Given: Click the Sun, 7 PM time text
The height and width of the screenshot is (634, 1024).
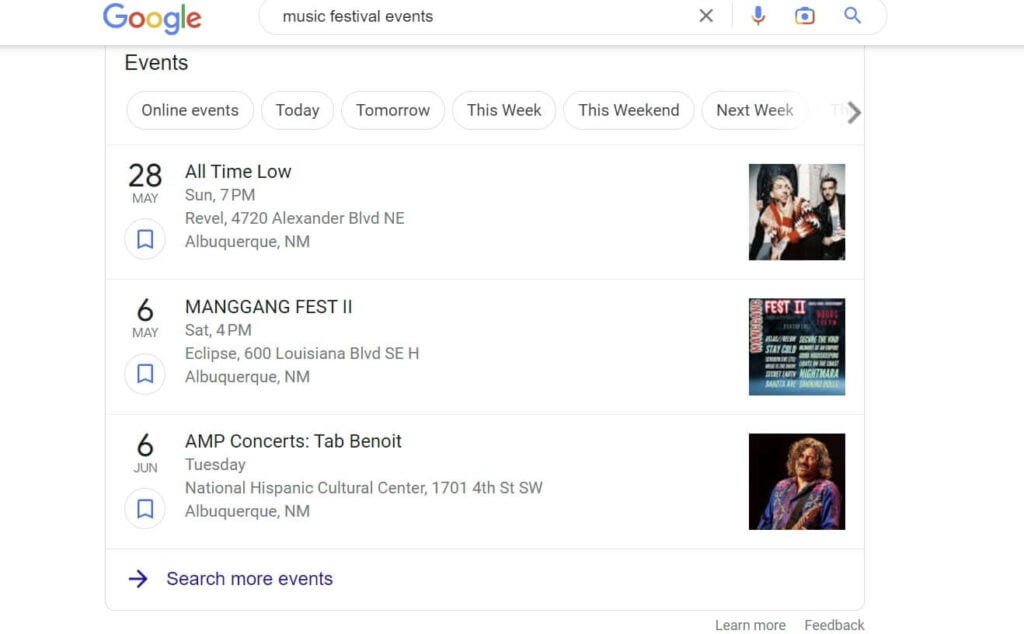Looking at the screenshot, I should coord(220,195).
